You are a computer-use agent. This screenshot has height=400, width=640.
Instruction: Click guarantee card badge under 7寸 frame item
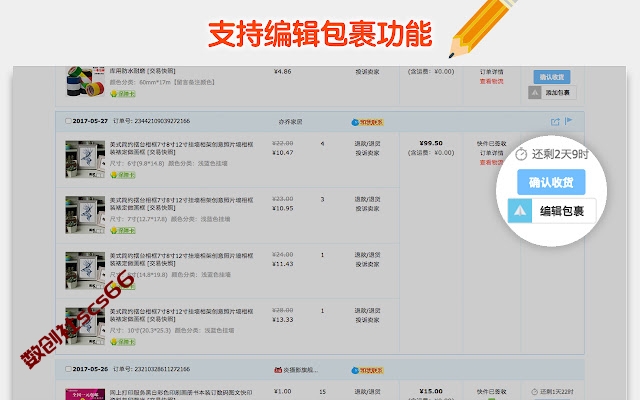[x=123, y=231]
